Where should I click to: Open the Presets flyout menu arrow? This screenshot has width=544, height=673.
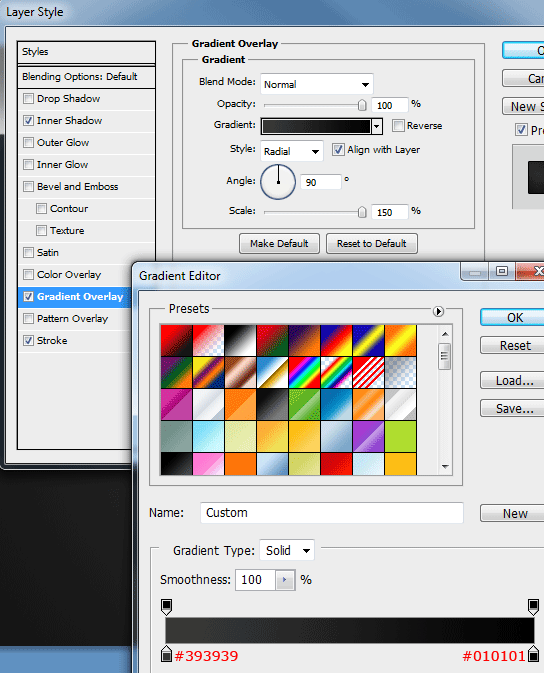[438, 311]
